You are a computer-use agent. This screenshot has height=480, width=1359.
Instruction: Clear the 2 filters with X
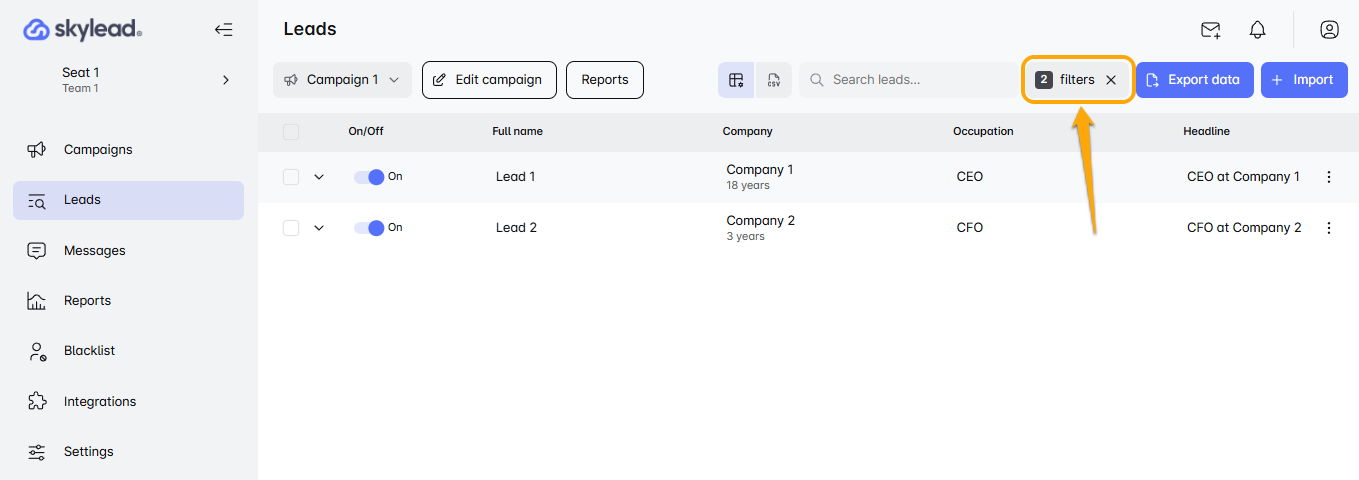1111,80
